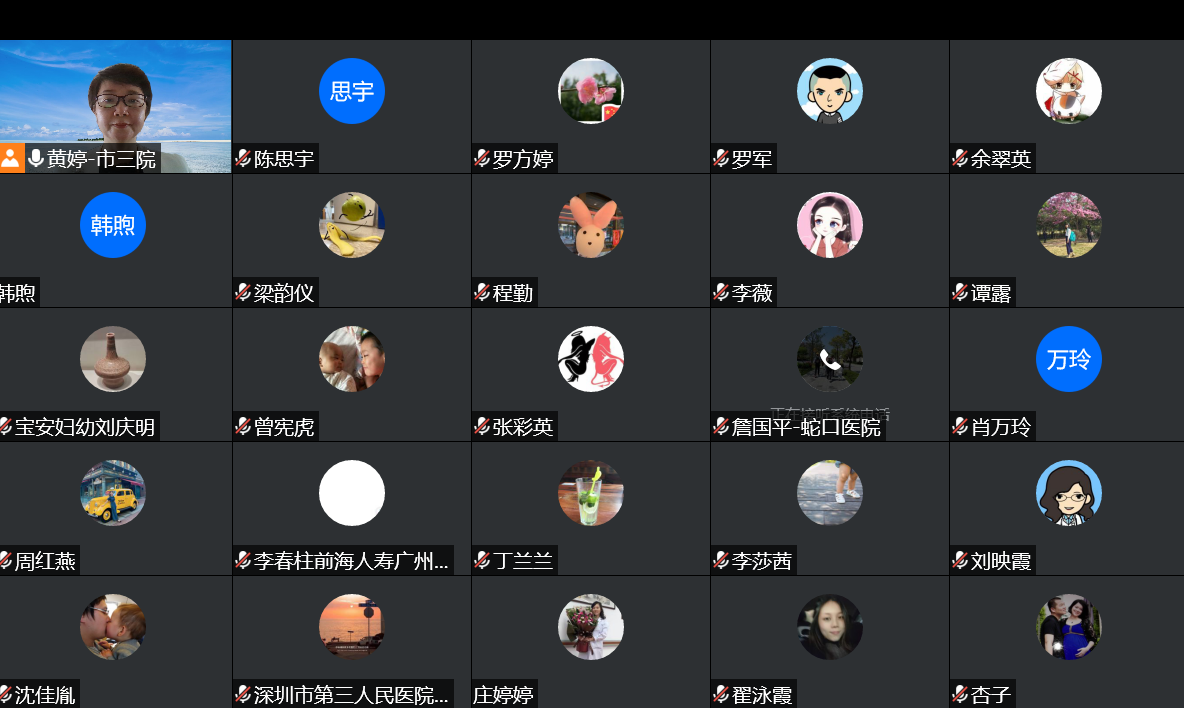Click the phone call icon on 詹国平 tile
This screenshot has width=1184, height=708.
pos(830,359)
